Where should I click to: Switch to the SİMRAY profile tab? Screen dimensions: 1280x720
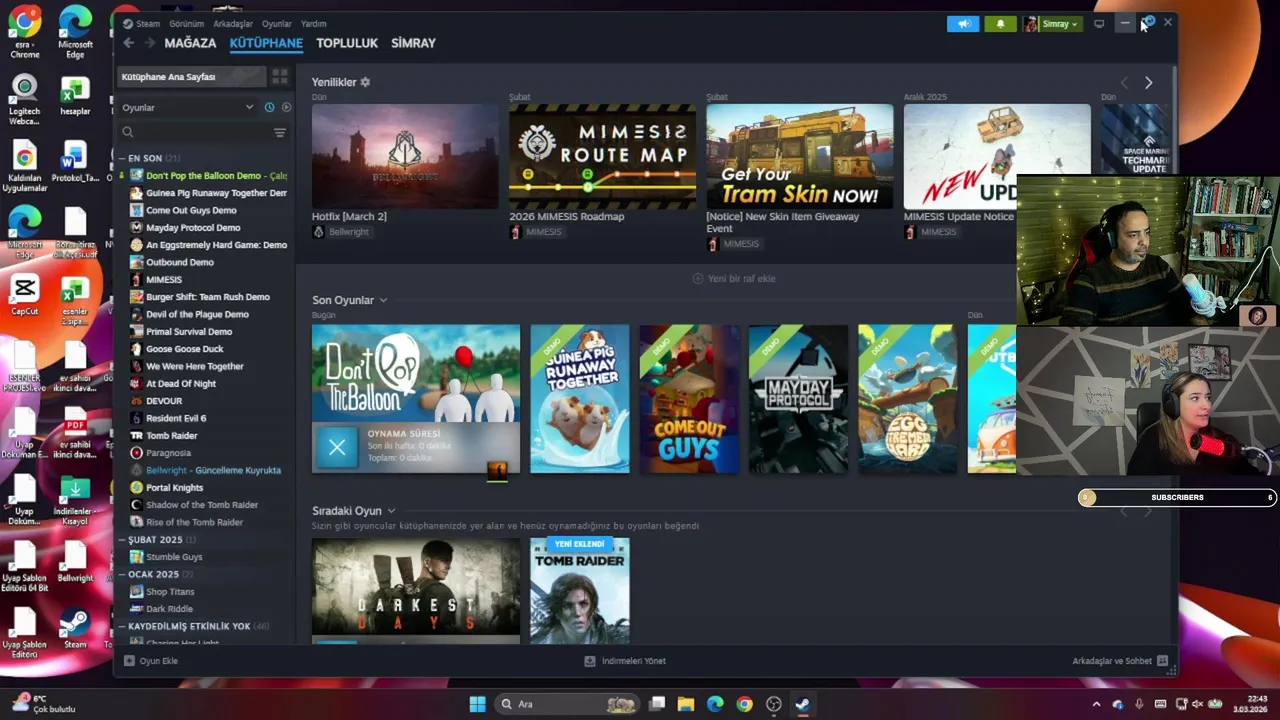click(413, 43)
